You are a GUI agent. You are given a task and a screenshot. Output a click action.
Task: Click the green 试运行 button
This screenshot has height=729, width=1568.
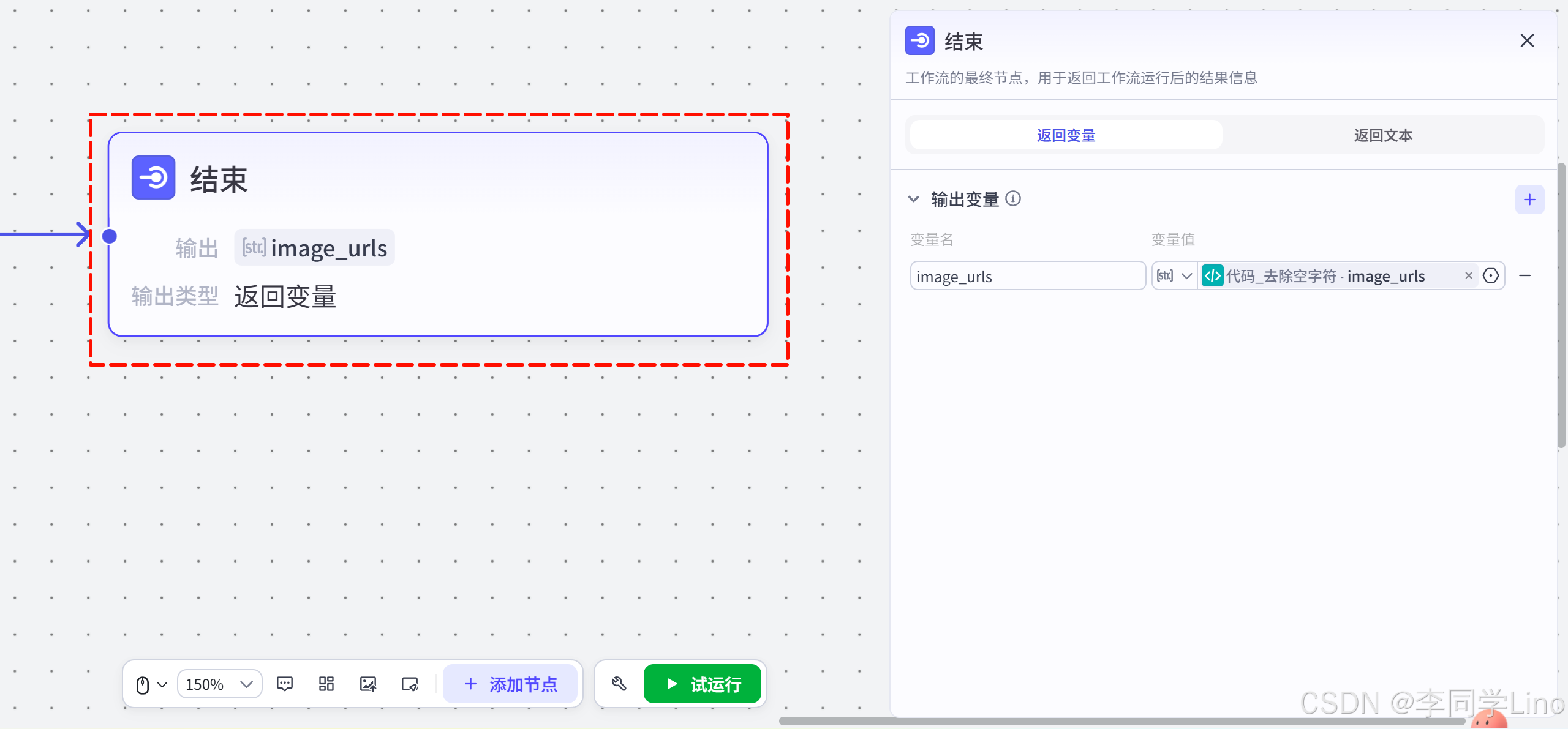coord(703,684)
